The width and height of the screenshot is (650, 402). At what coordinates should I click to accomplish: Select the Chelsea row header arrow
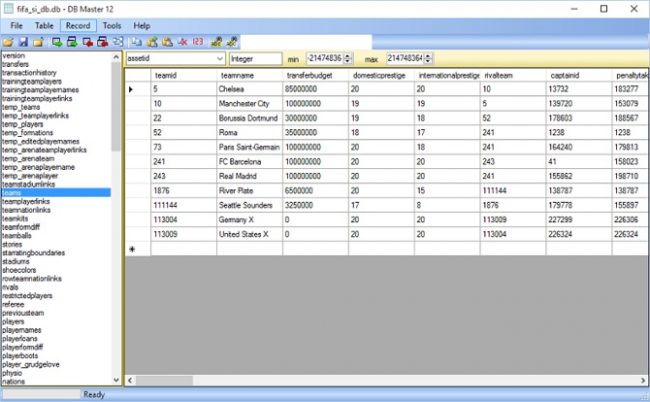tap(138, 89)
